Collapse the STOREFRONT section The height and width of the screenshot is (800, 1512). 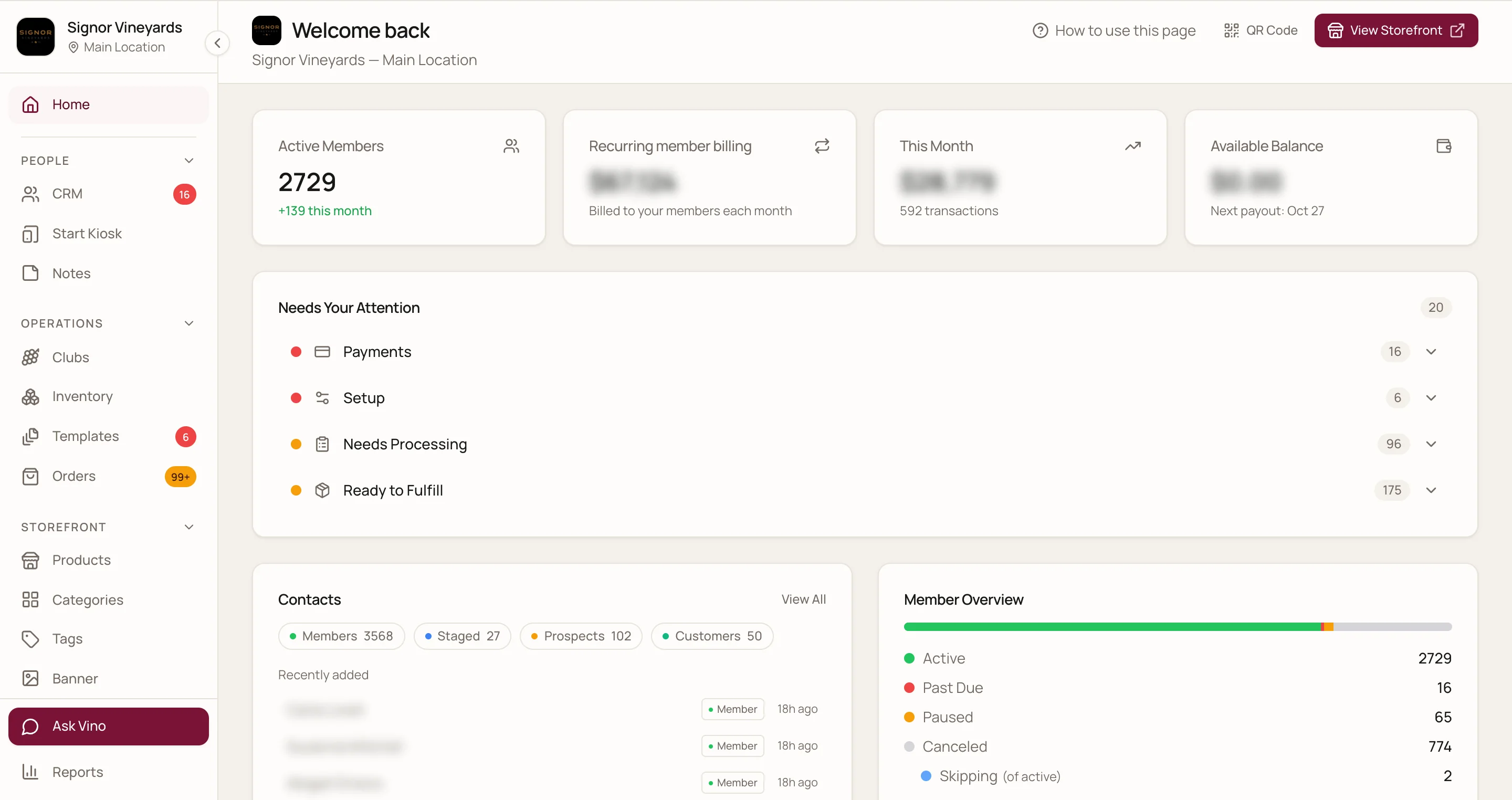tap(189, 527)
